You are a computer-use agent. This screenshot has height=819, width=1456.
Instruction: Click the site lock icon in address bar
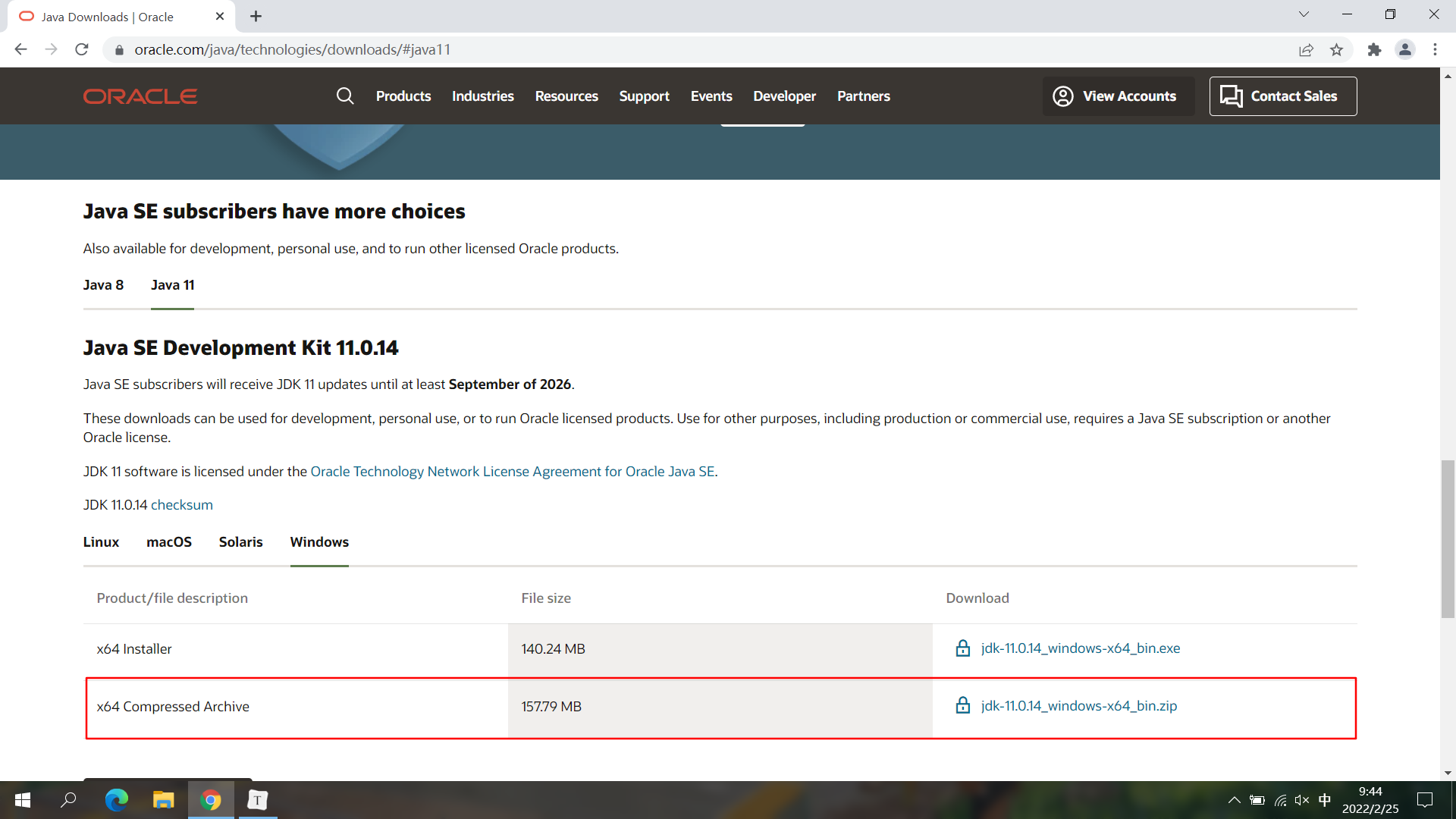tap(118, 50)
